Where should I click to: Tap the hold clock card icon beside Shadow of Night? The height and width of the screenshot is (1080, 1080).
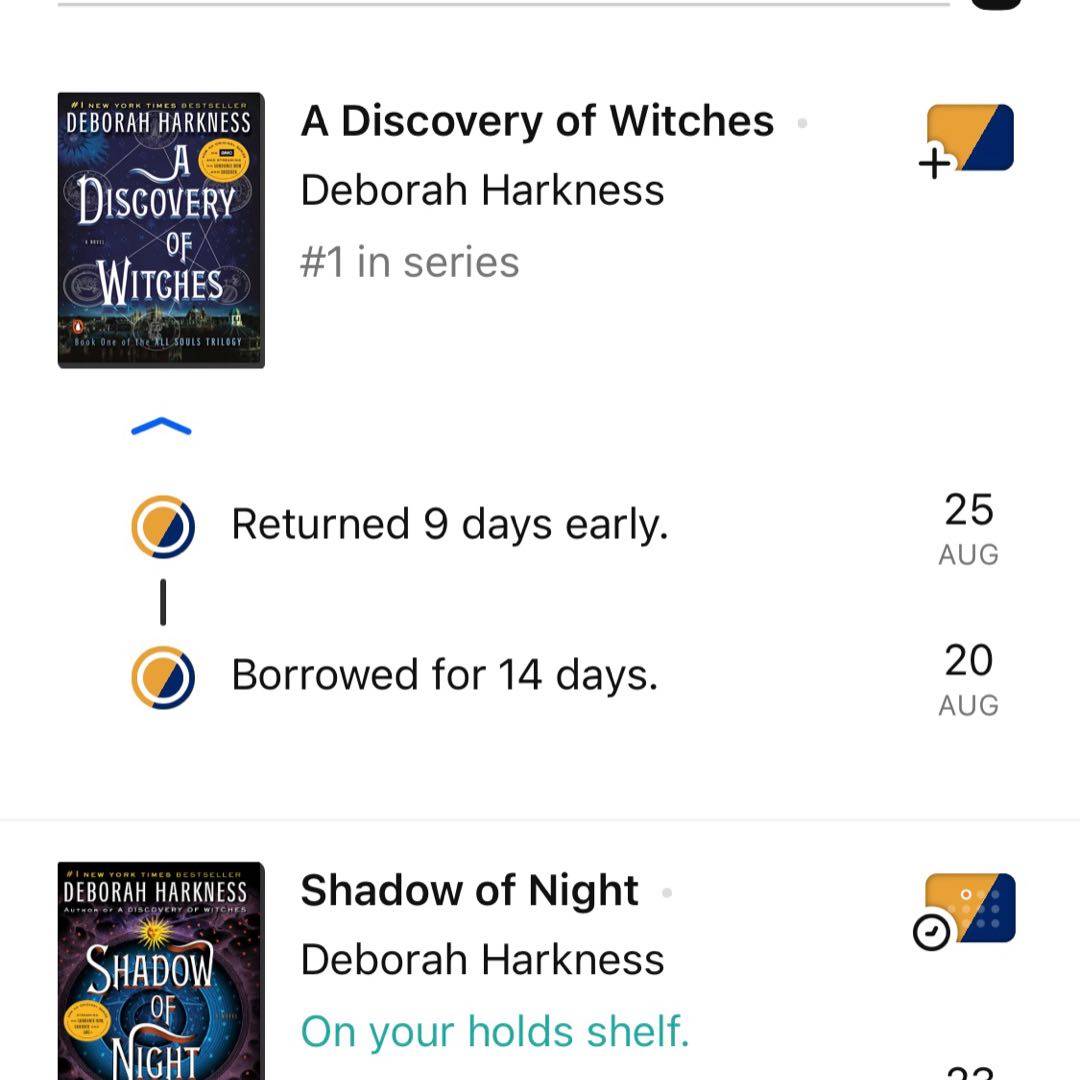click(x=966, y=910)
